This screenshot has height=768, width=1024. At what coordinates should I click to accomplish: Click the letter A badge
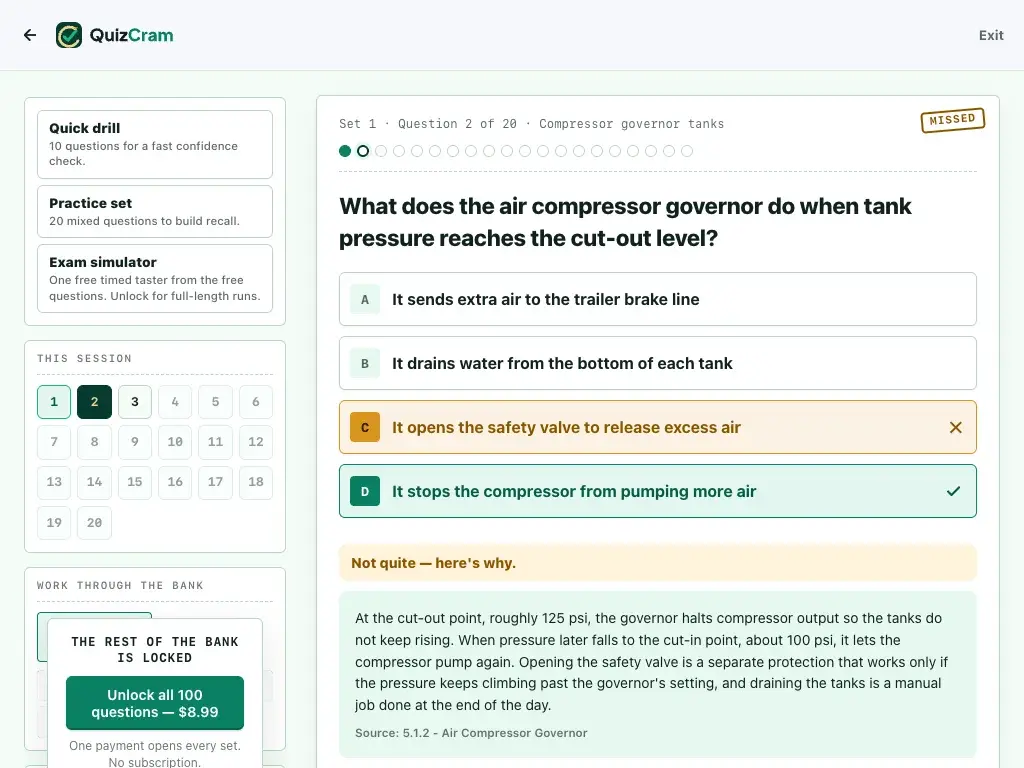(365, 299)
